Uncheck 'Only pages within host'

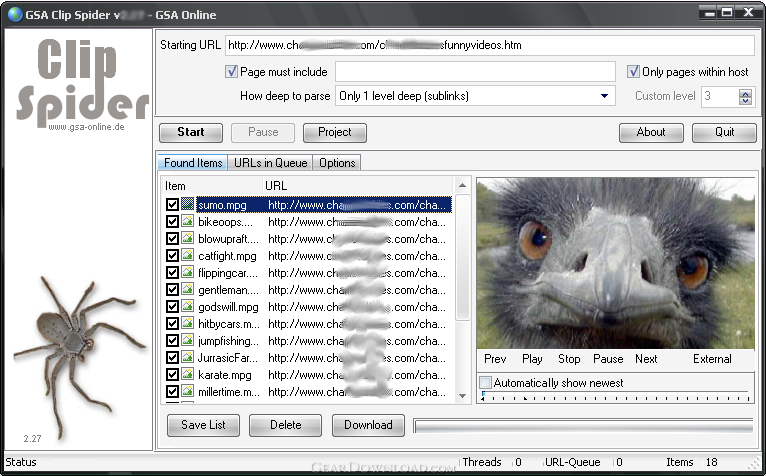pos(634,72)
